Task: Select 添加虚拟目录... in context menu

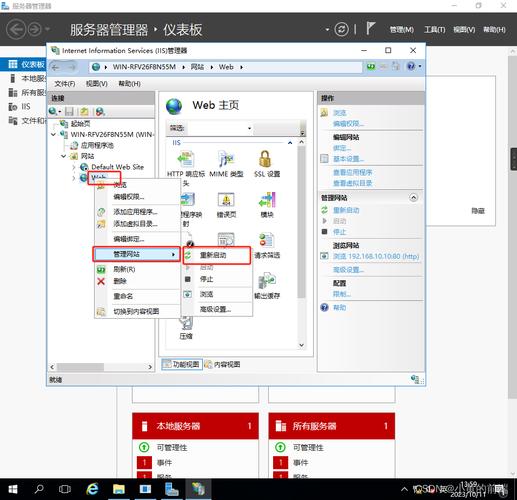Action: pos(137,224)
